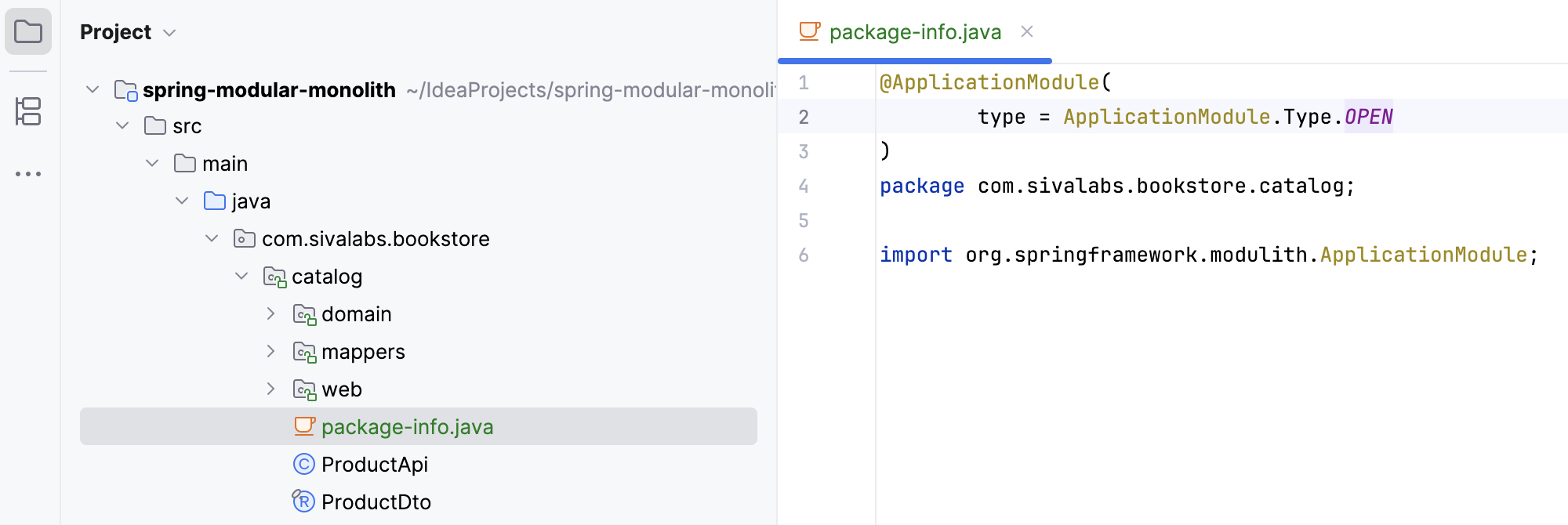The height and width of the screenshot is (525, 1568).
Task: Close the package-info.java tab
Action: point(1027,32)
